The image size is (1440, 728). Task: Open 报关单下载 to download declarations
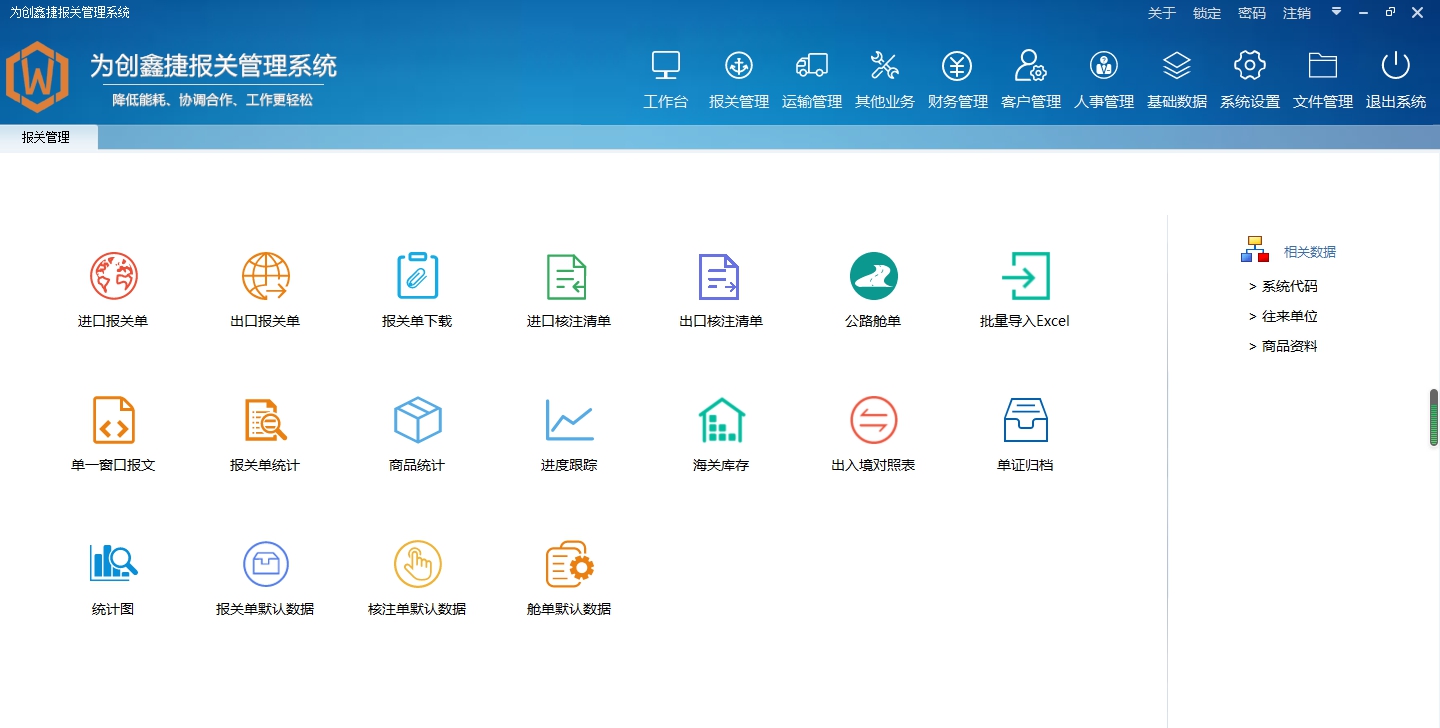click(x=417, y=289)
